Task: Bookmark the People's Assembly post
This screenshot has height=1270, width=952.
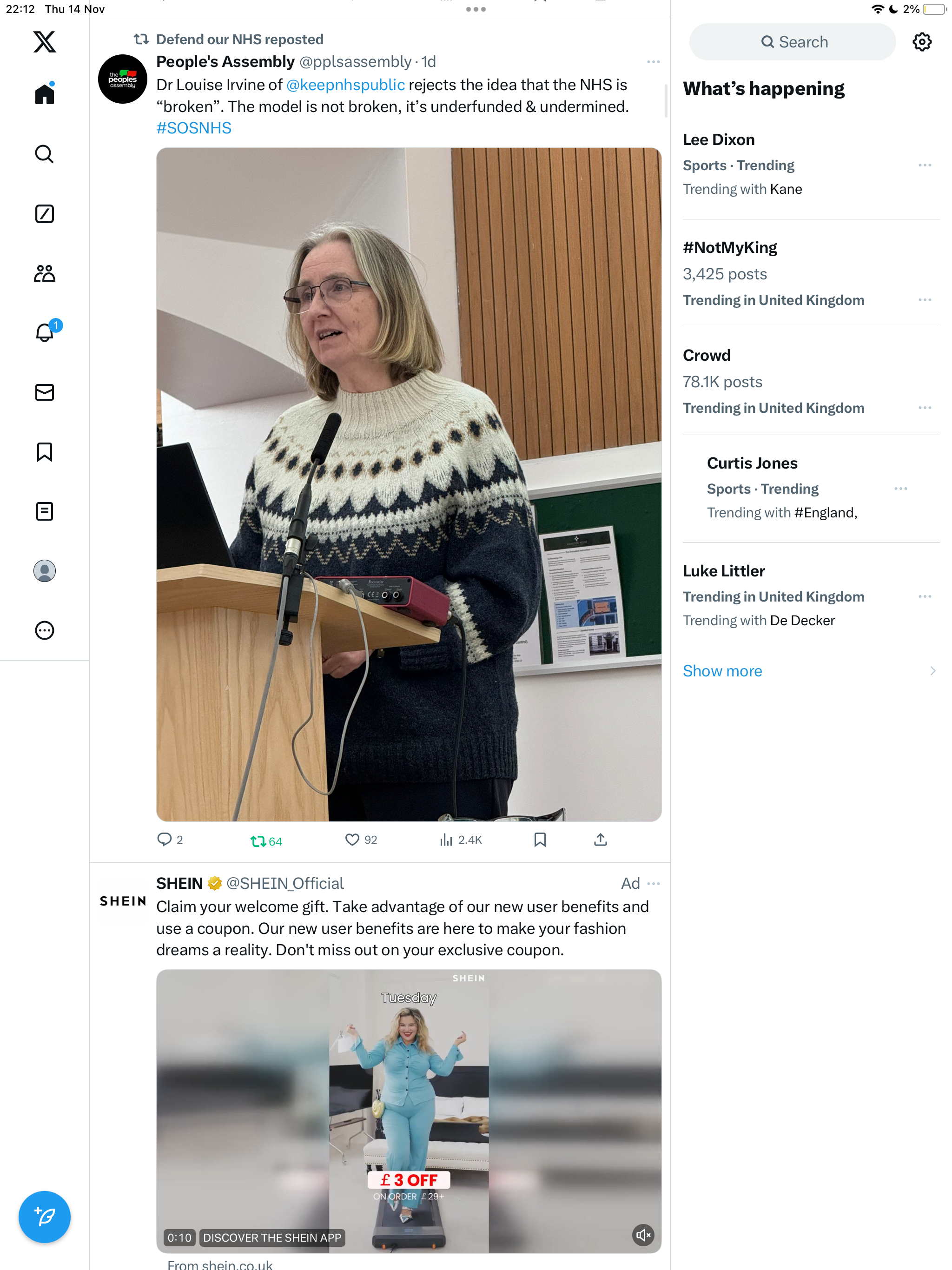Action: 540,840
